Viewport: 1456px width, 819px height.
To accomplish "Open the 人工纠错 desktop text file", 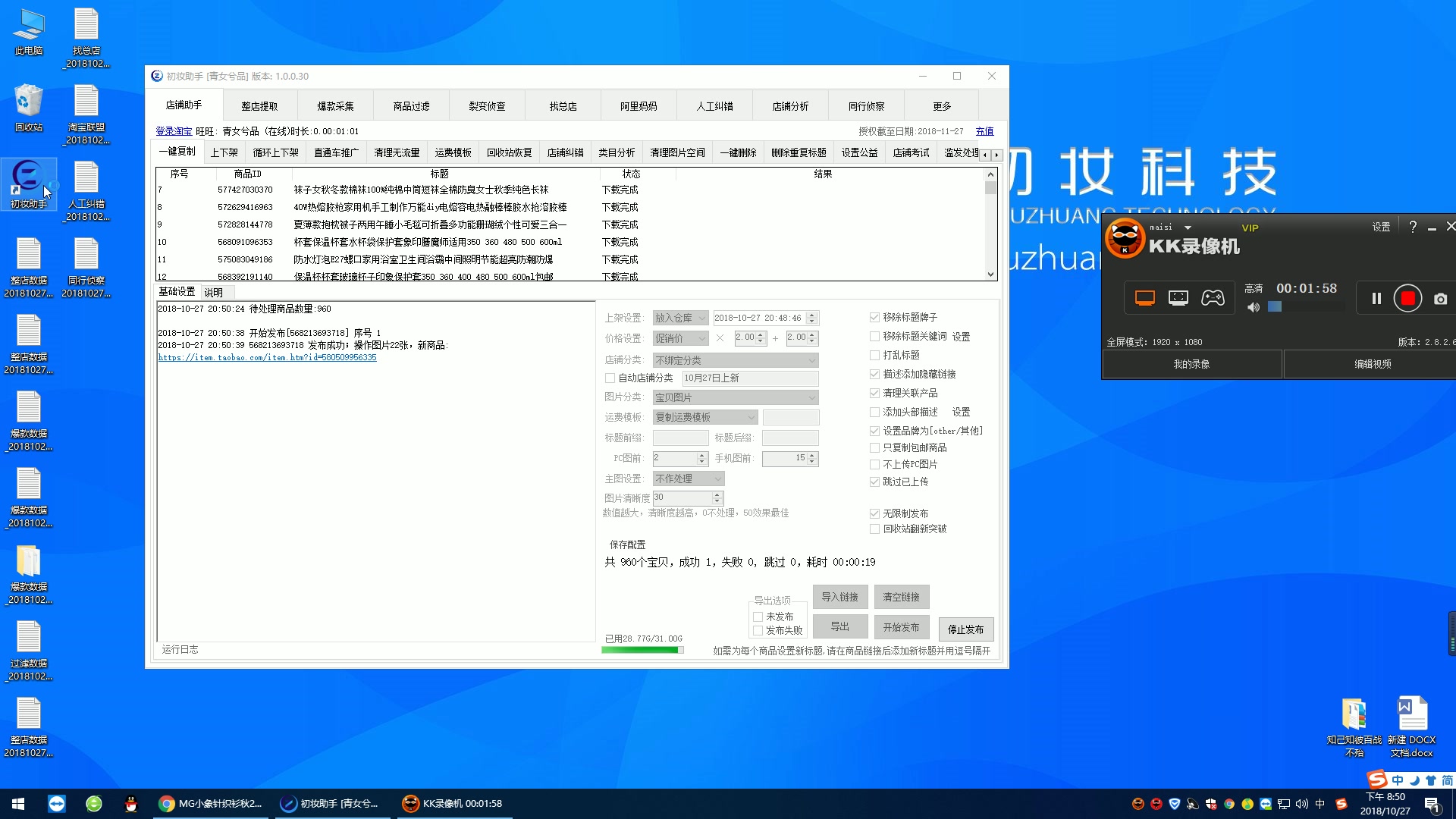I will coord(86,191).
